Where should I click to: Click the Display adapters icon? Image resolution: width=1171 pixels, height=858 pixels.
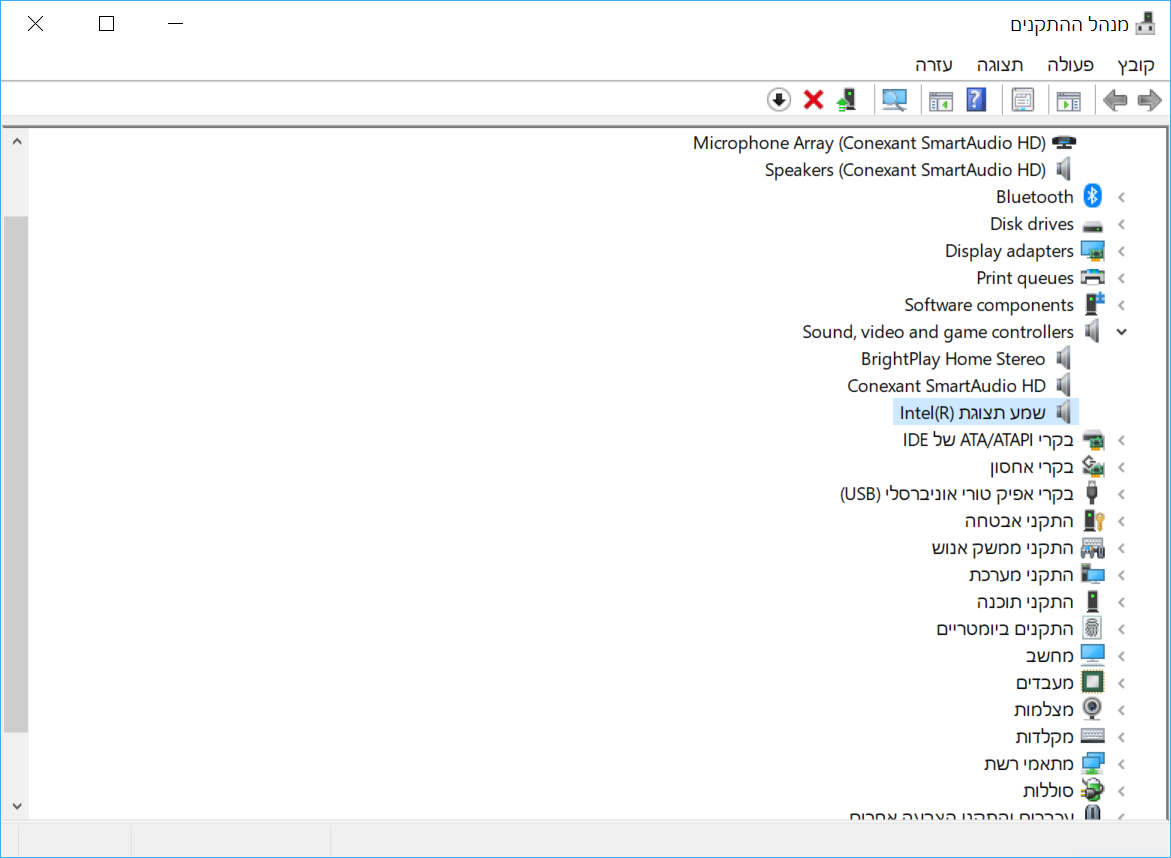pos(1093,251)
